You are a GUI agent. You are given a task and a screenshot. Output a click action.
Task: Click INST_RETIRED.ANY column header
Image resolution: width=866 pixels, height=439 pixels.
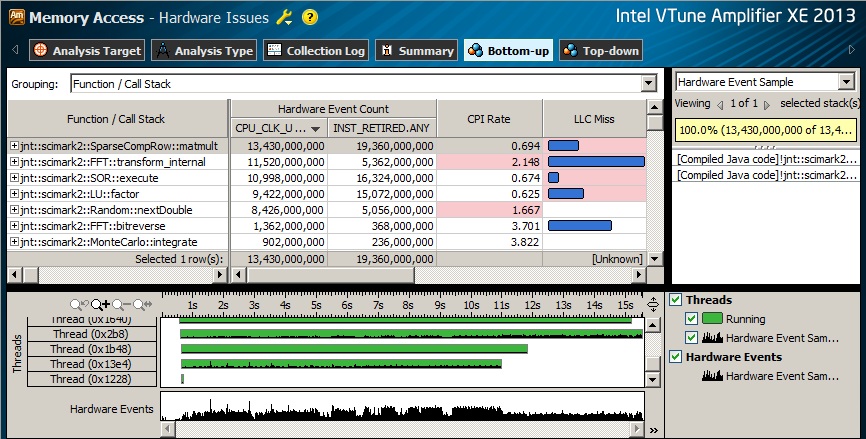click(381, 128)
